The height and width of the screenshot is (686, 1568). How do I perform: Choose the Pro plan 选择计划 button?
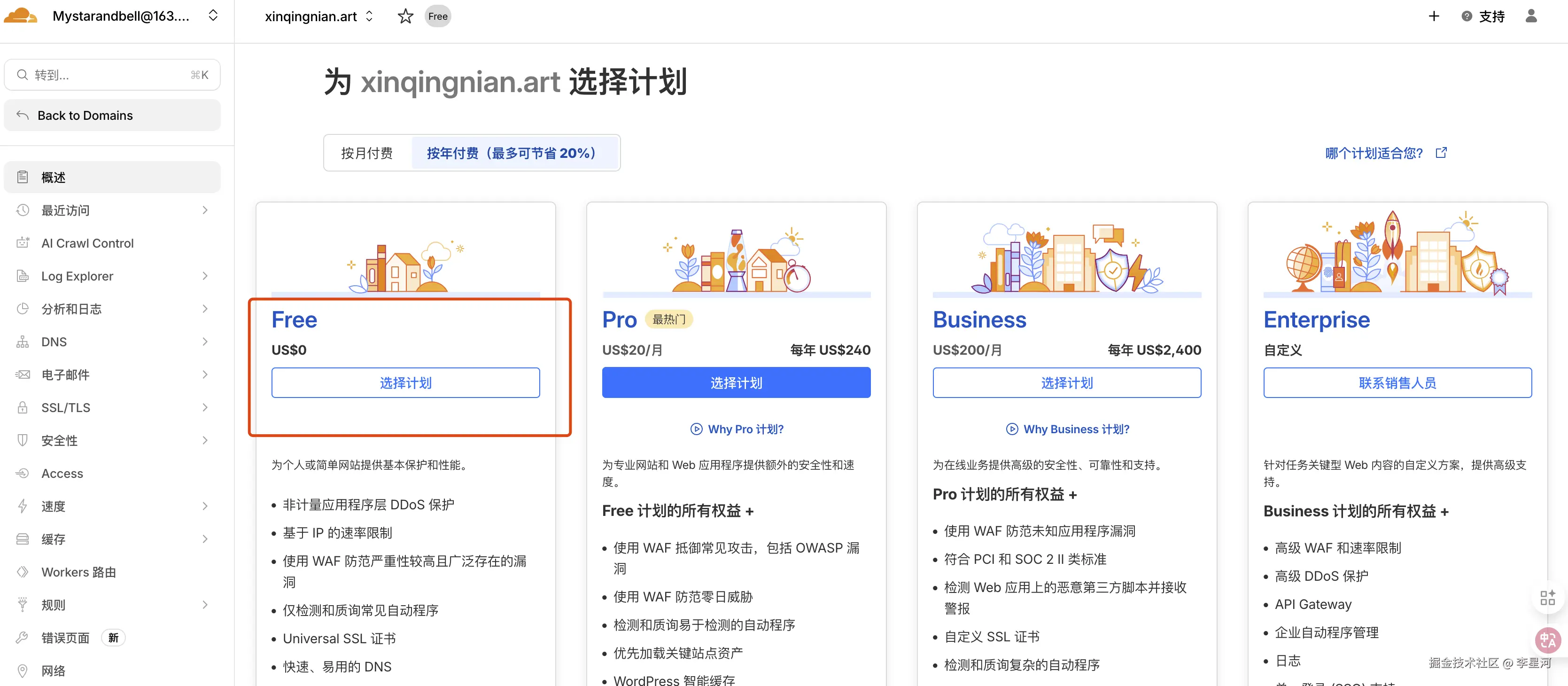click(x=736, y=383)
